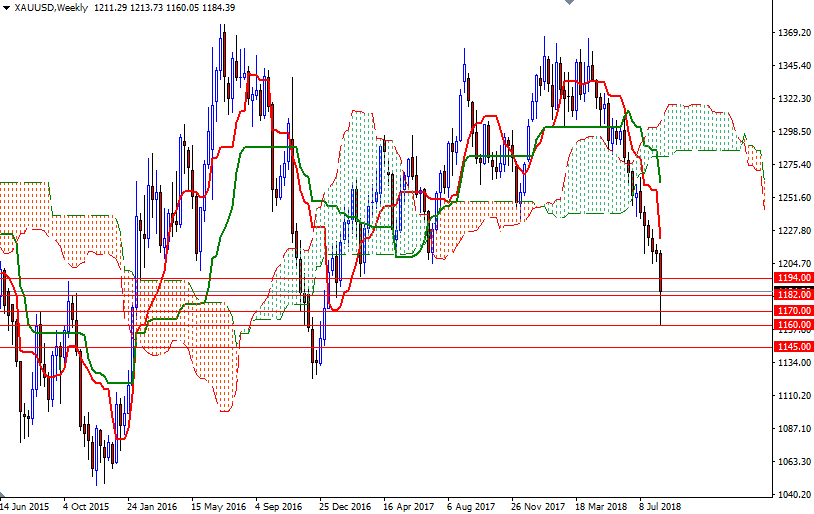Click the 1040.20 label on price scale

coord(792,494)
